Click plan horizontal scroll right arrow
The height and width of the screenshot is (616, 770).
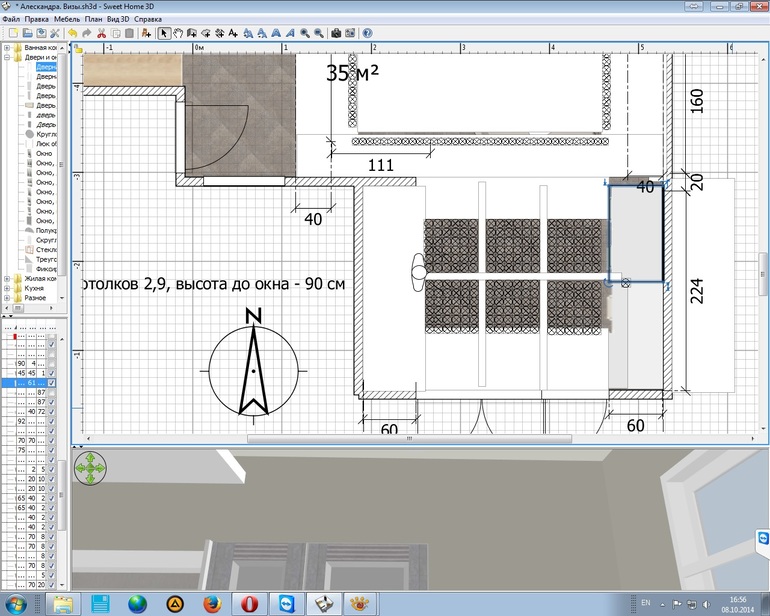[753, 439]
